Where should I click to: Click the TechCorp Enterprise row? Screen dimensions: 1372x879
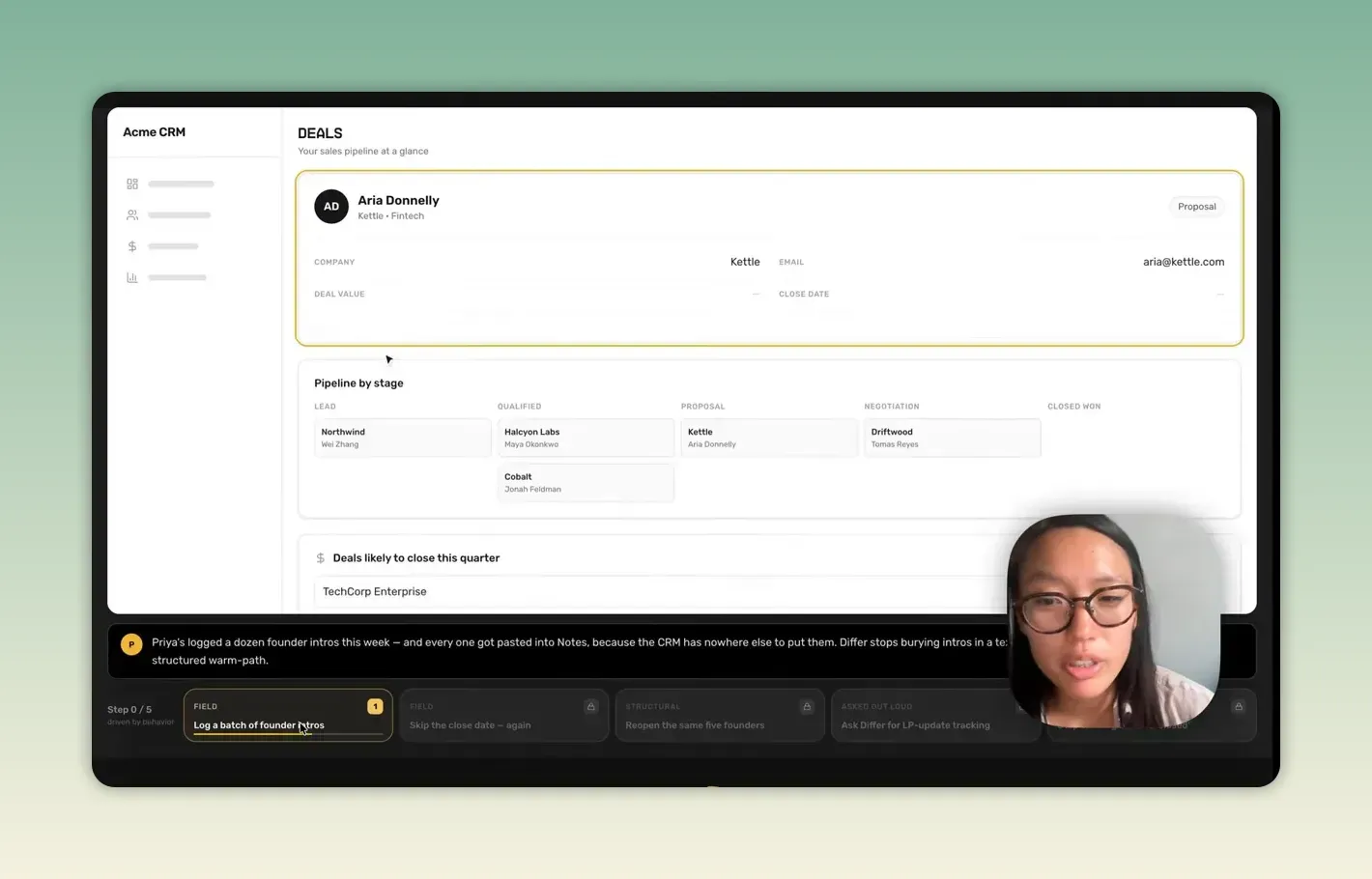(662, 591)
